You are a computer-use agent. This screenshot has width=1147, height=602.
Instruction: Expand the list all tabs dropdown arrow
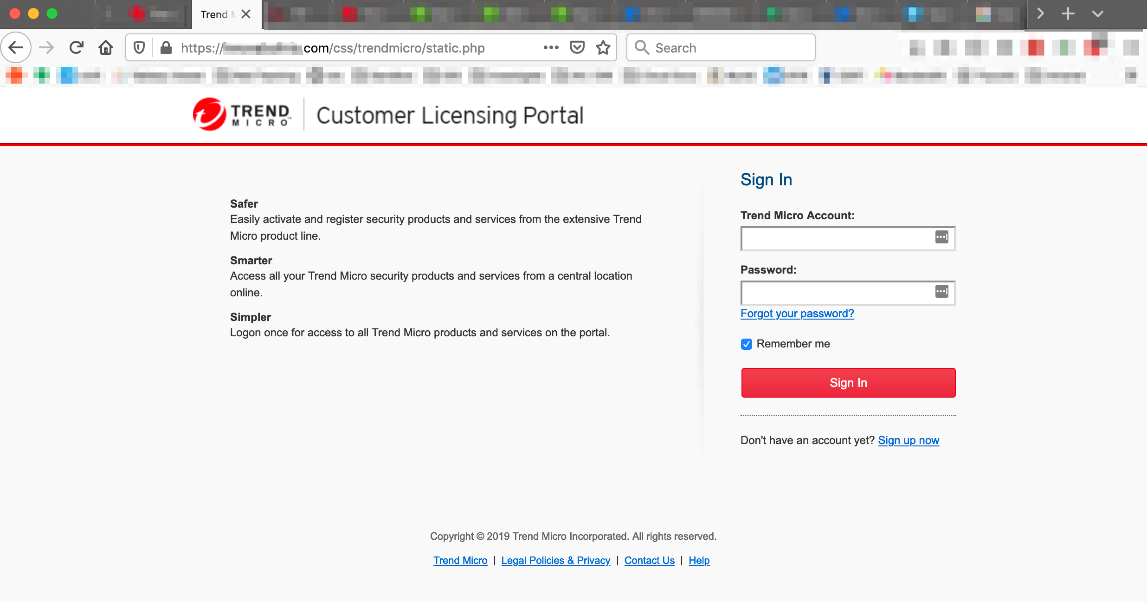coord(1097,14)
